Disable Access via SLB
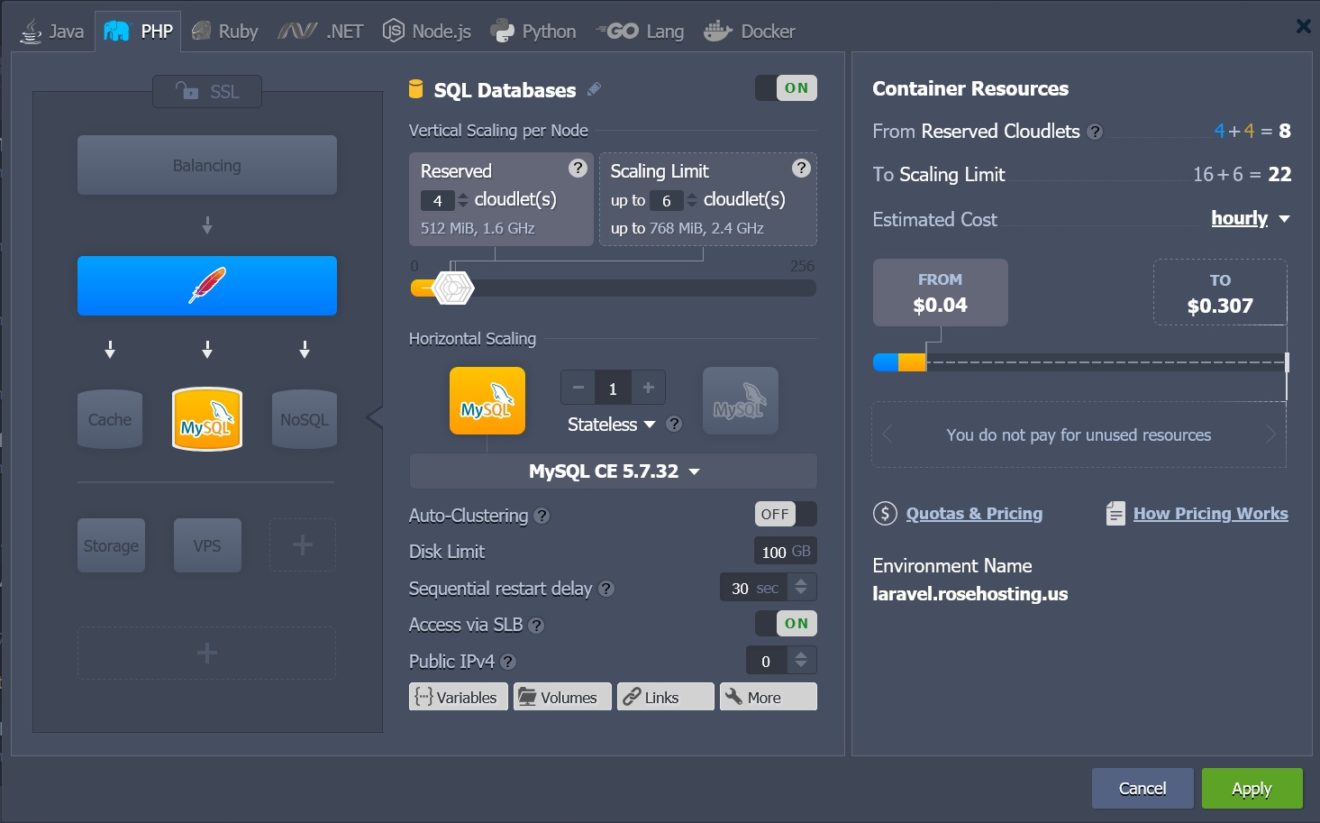Viewport: 1320px width, 823px height. pyautogui.click(x=786, y=623)
